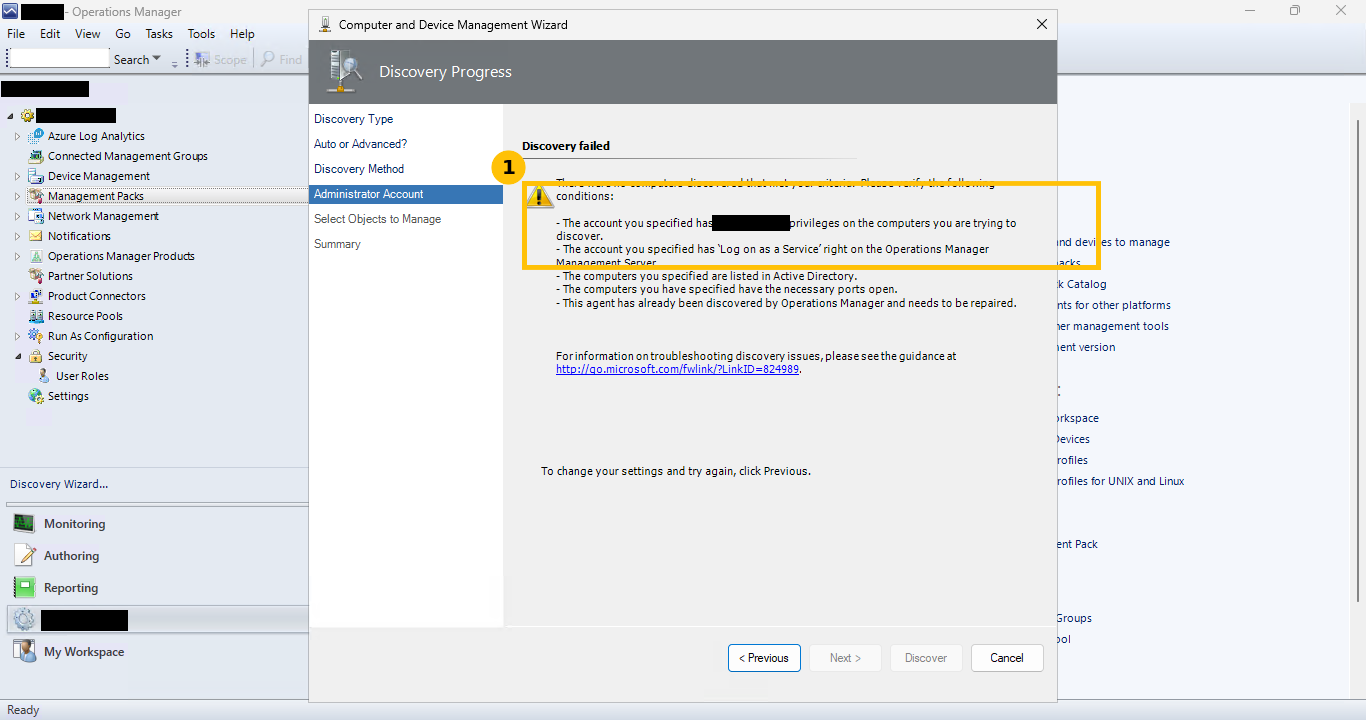Viewport: 1366px width, 720px height.
Task: Close the Computer and Device Management Wizard
Action: (1042, 24)
